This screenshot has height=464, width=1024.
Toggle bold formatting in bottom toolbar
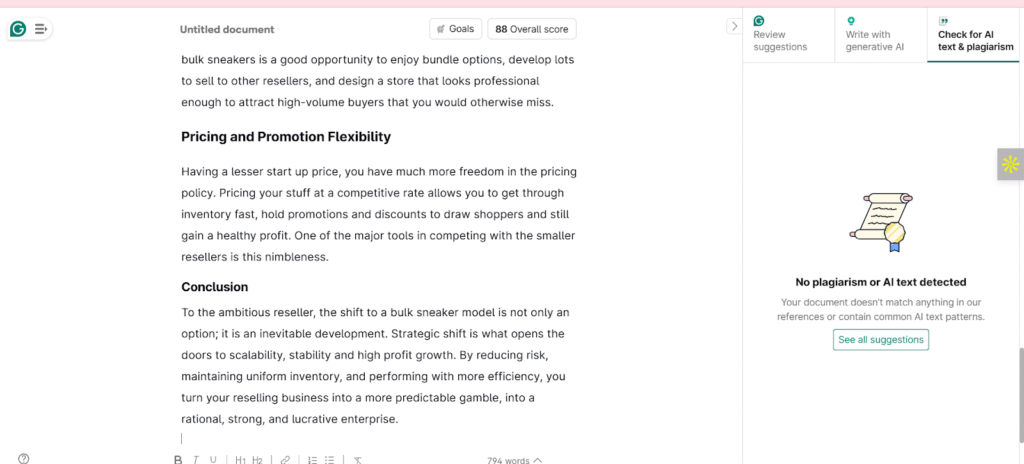178,460
